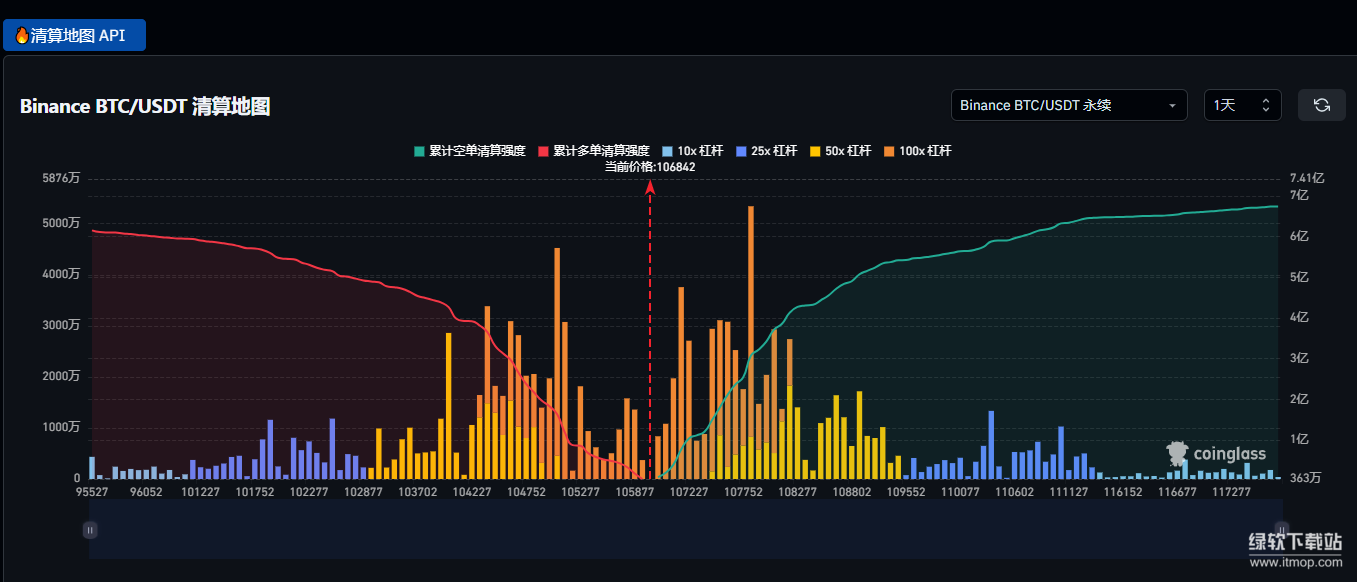Toggle the 25x 杠杆 legend series
This screenshot has width=1357, height=582.
pyautogui.click(x=767, y=151)
